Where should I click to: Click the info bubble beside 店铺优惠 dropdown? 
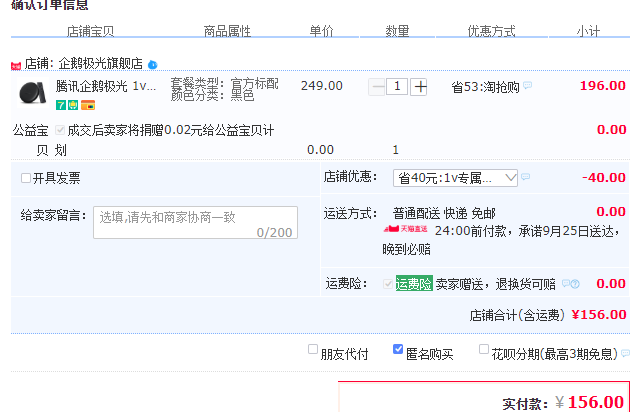coord(526,177)
